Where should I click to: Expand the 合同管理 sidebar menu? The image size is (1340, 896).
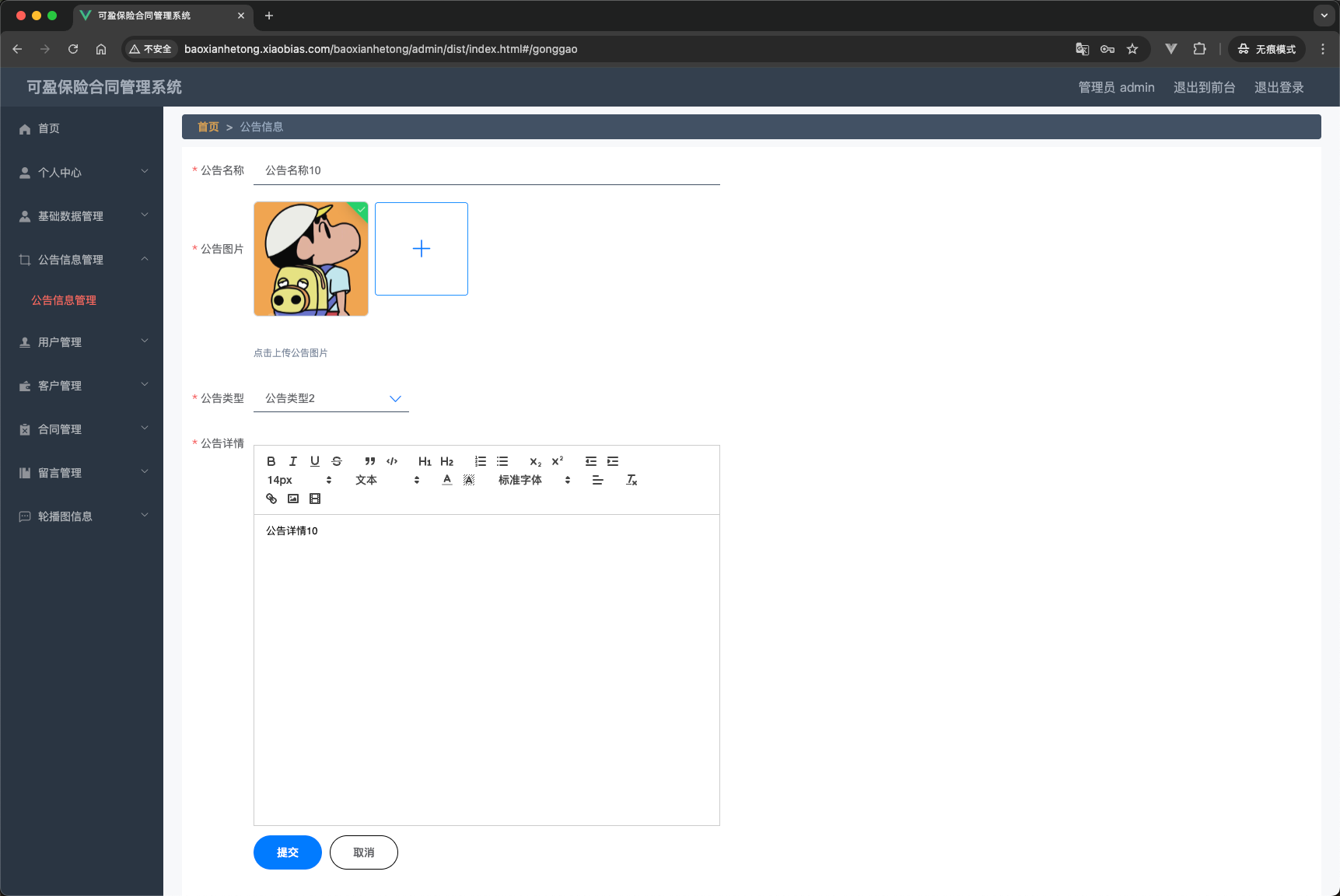[x=82, y=429]
